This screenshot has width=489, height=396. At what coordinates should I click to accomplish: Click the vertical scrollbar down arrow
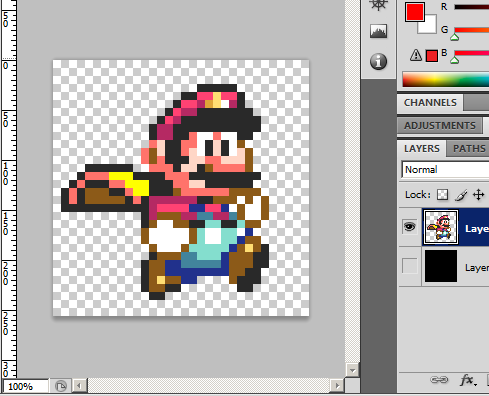pyautogui.click(x=352, y=370)
